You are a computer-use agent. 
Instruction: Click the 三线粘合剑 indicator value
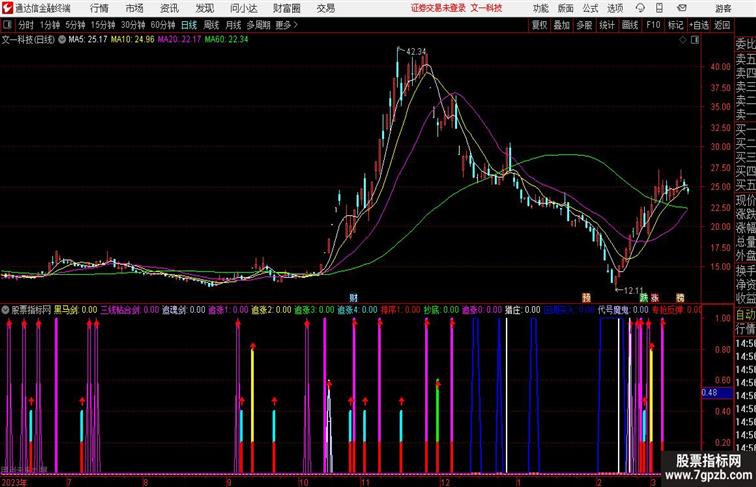[130, 310]
